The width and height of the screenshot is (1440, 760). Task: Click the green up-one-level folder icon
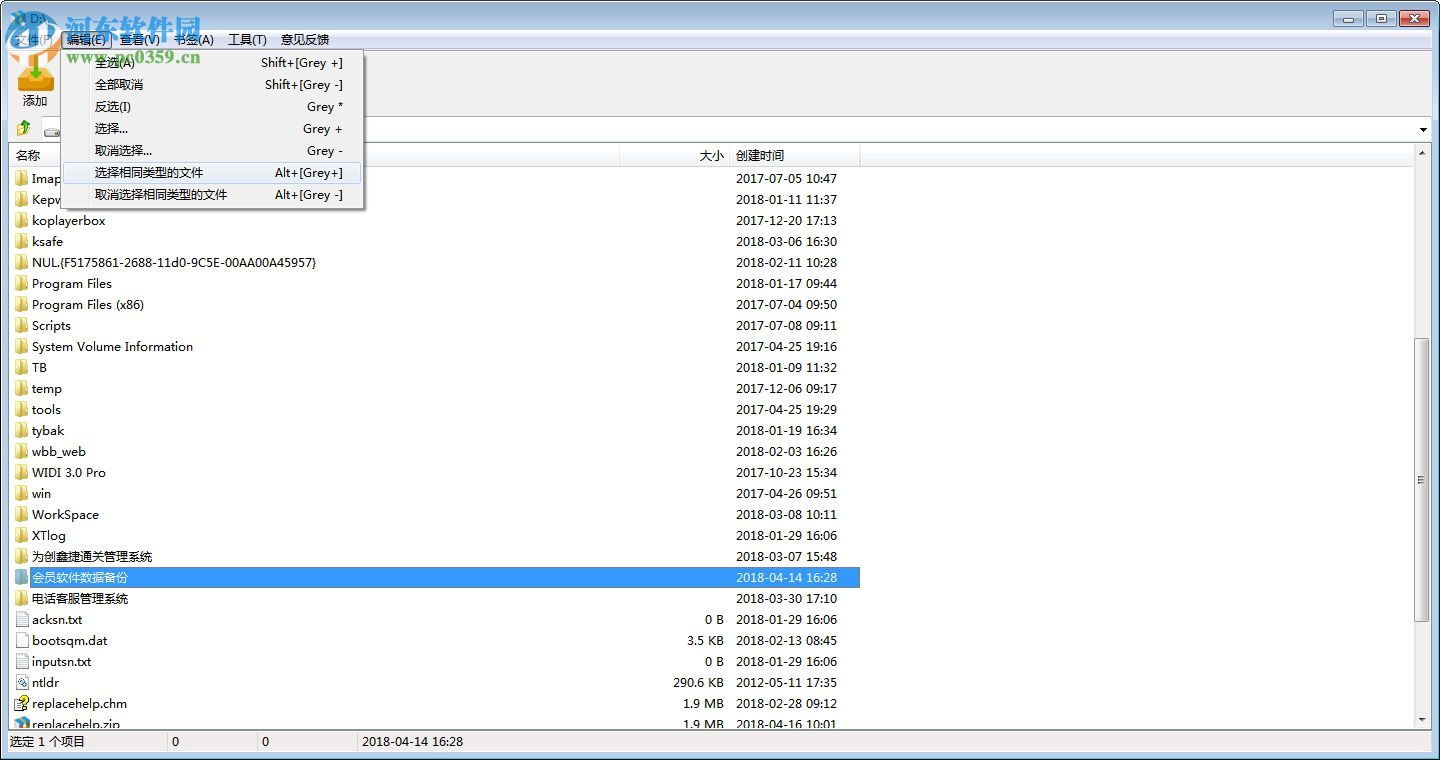point(23,129)
